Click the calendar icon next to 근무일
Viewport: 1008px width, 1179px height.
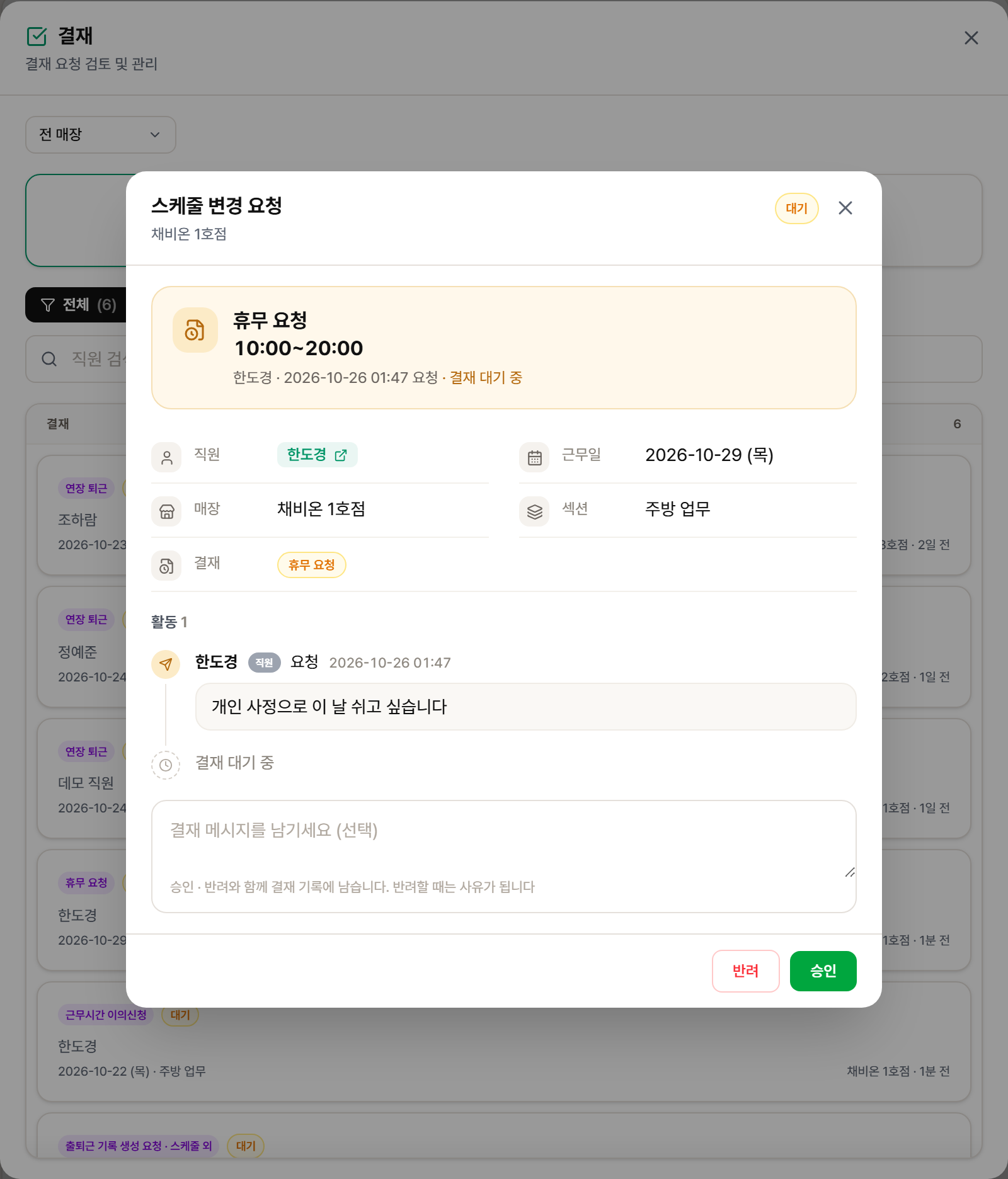534,457
